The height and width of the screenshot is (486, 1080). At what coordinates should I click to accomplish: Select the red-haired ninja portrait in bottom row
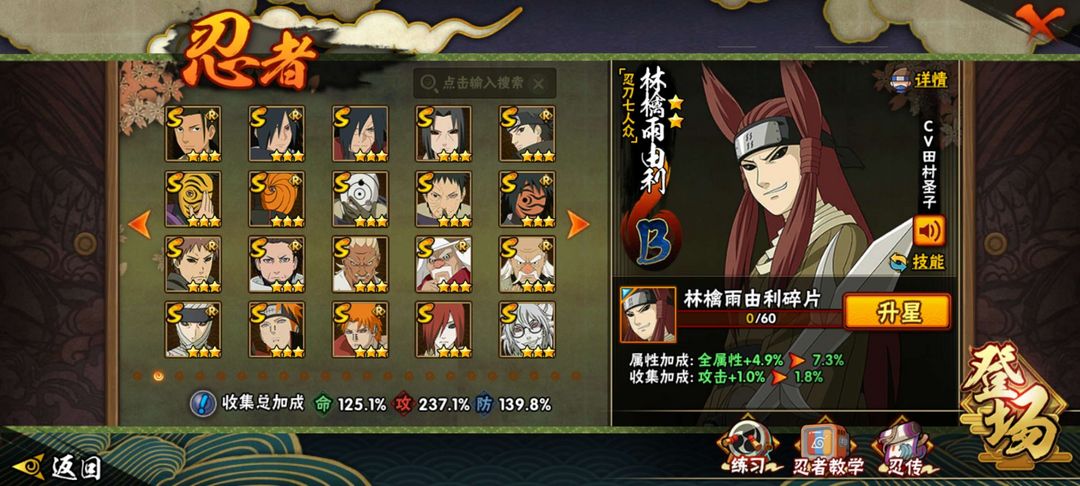pos(443,329)
